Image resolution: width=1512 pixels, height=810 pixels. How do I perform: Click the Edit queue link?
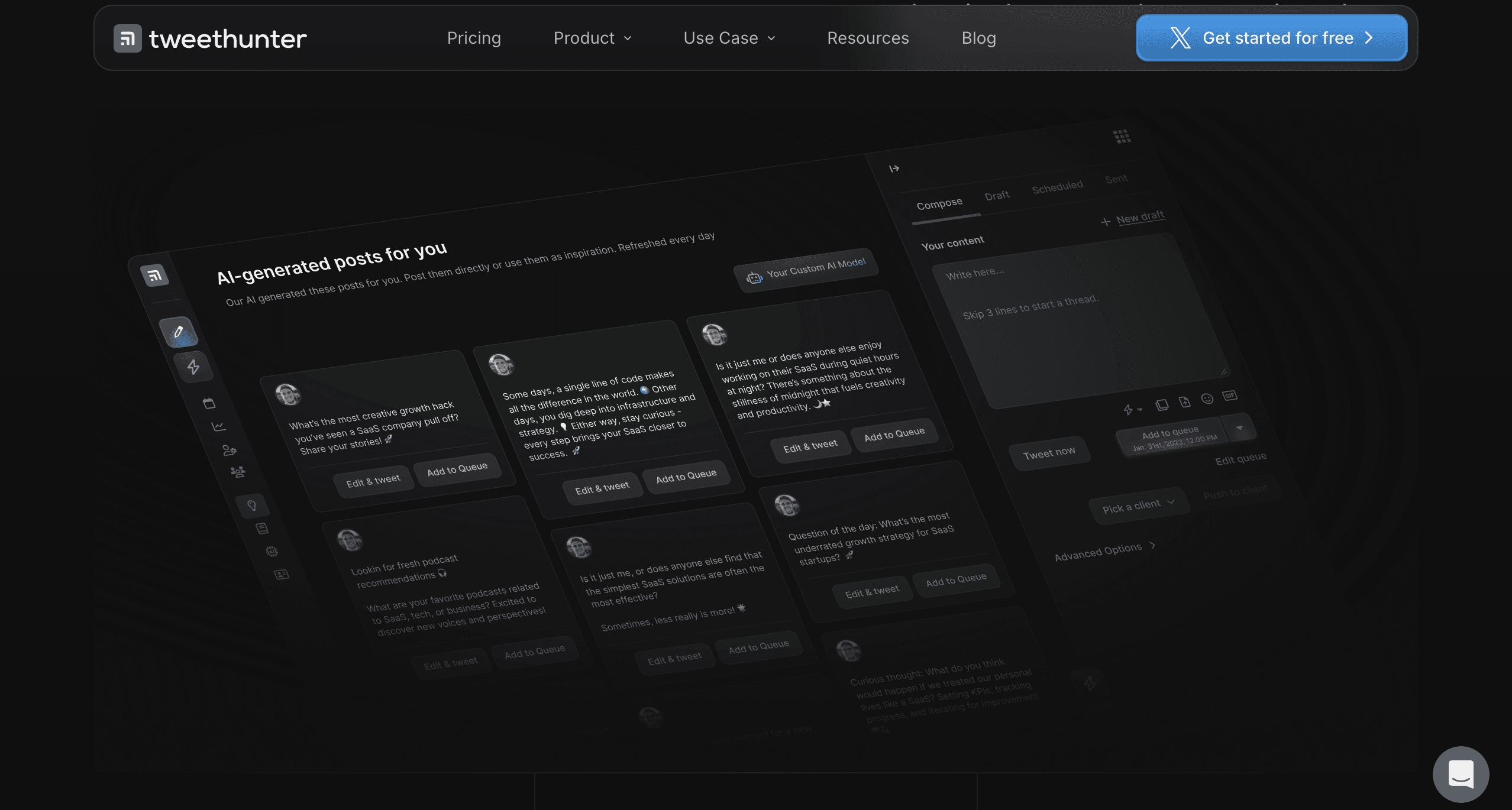click(x=1240, y=459)
